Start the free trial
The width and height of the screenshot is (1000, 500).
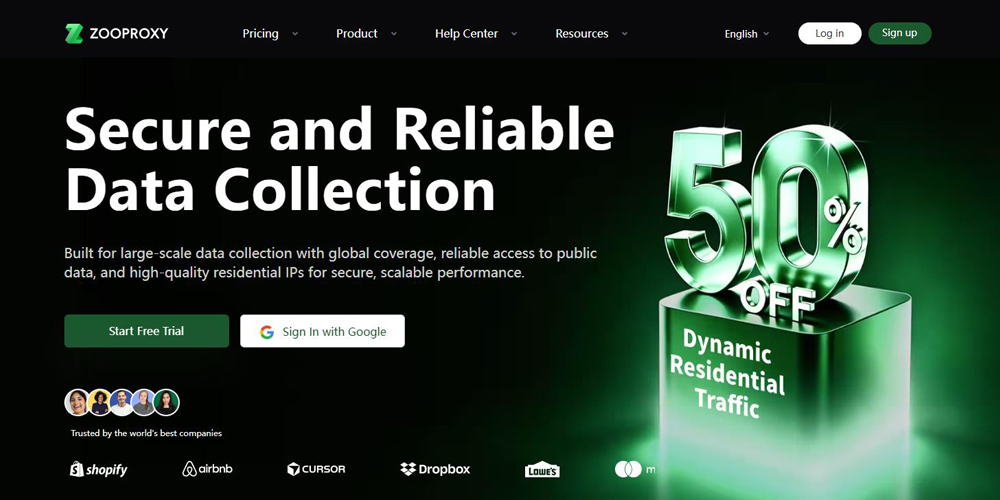(x=147, y=331)
